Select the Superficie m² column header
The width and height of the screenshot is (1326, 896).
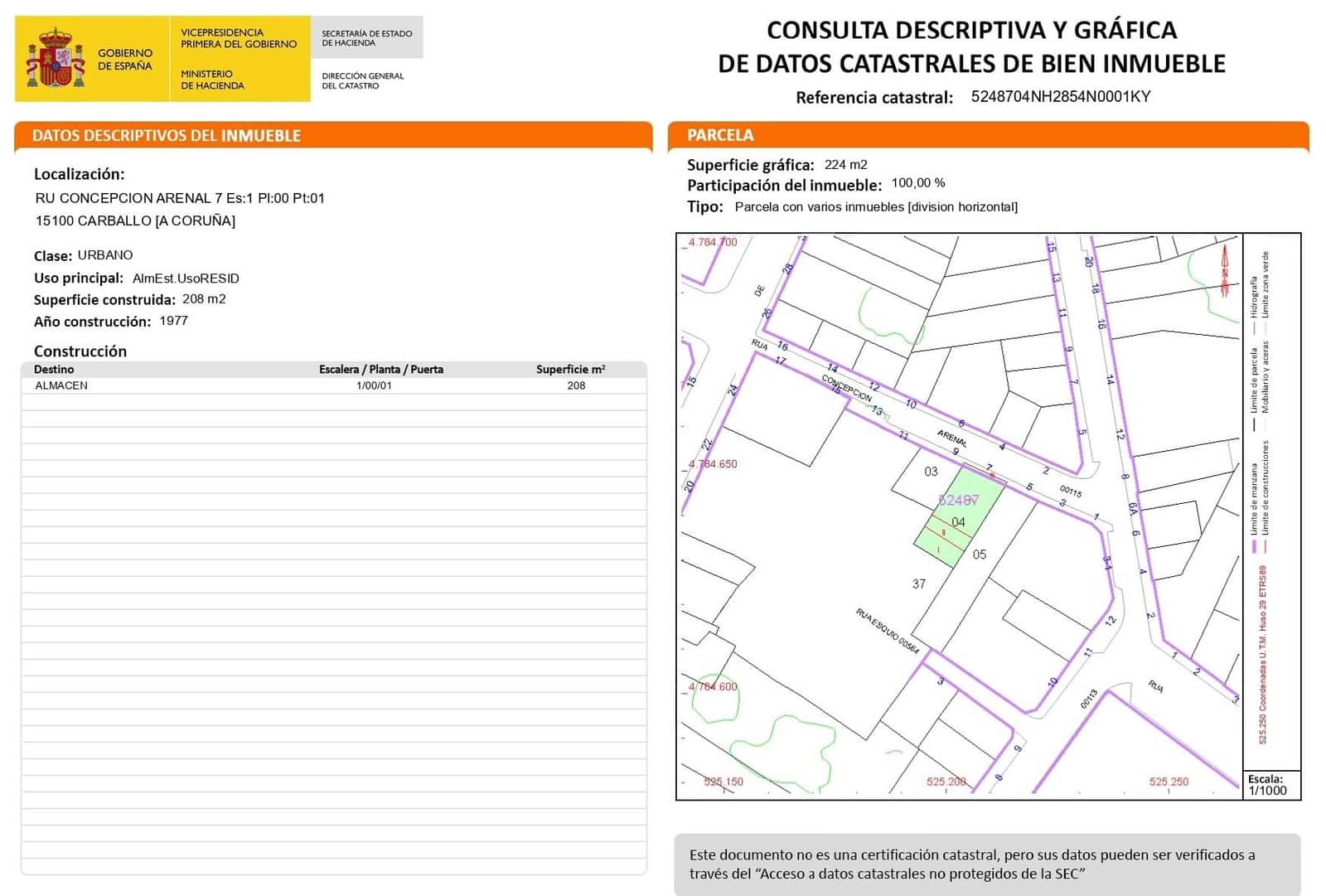[570, 370]
